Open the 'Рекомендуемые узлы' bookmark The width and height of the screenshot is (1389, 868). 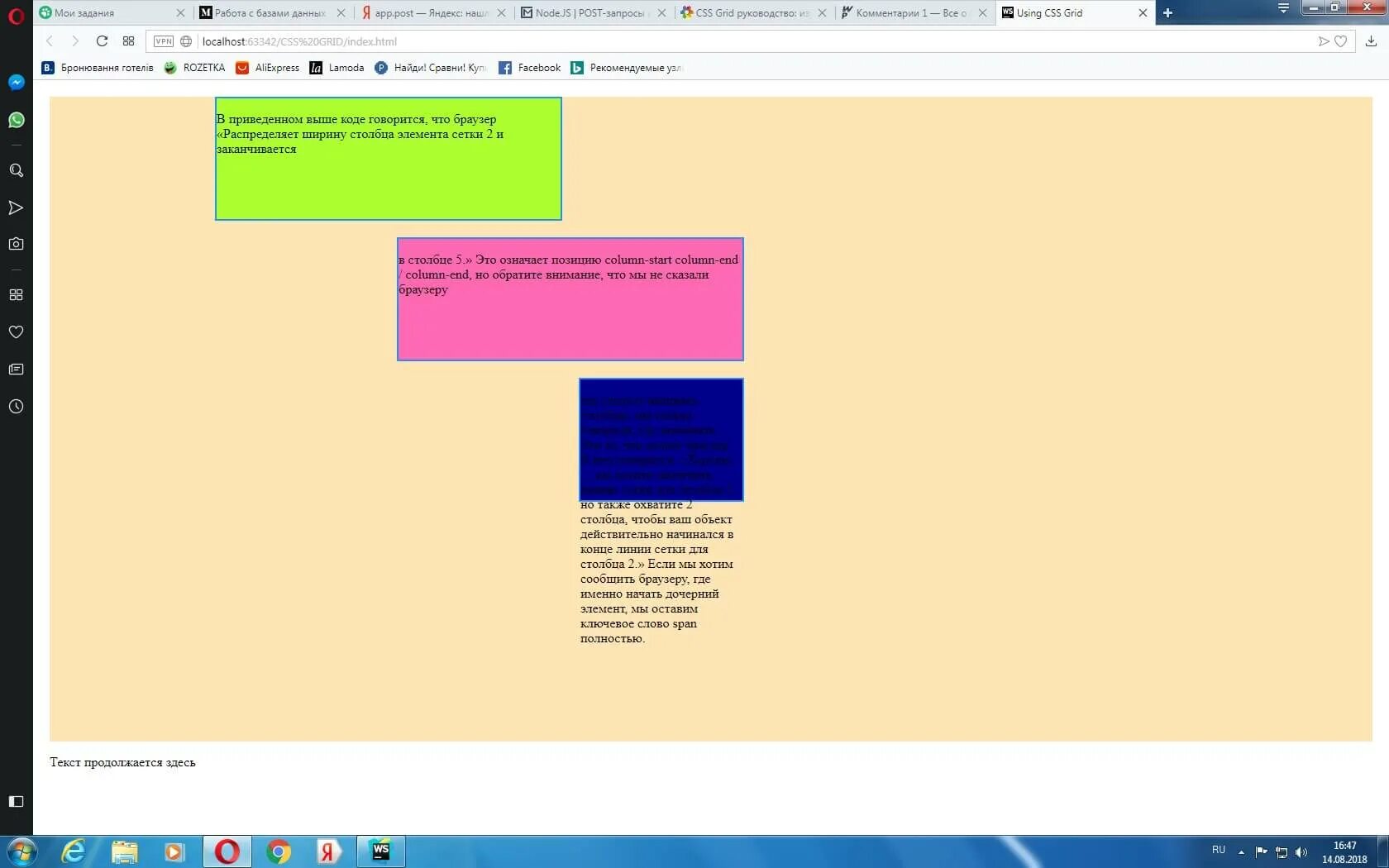coord(626,68)
